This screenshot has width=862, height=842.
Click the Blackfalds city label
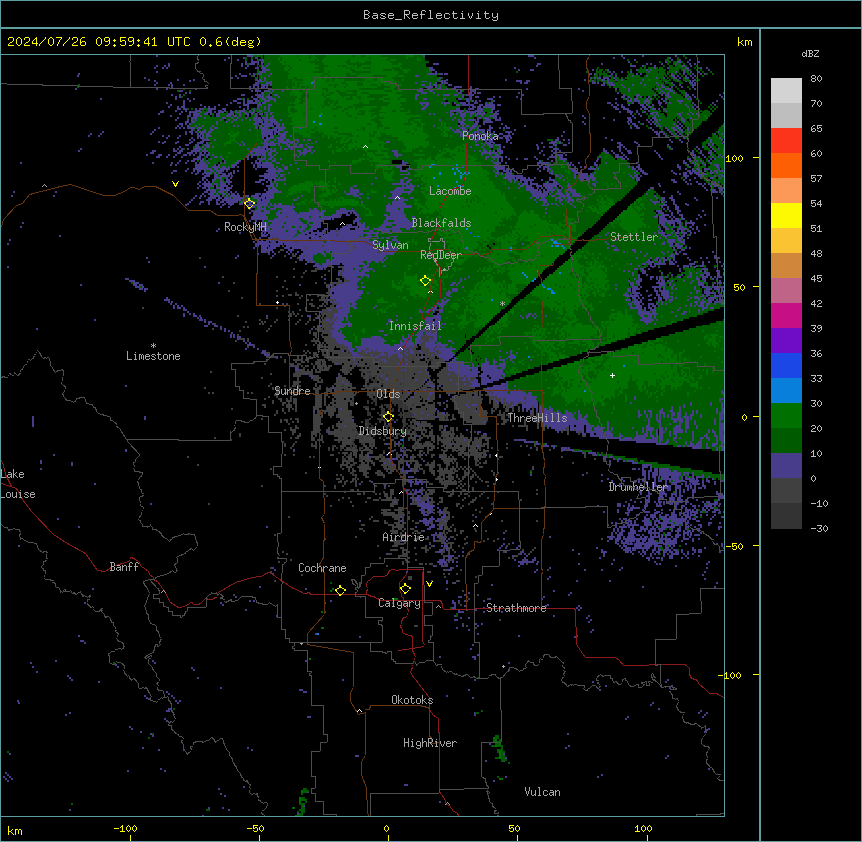coord(441,223)
